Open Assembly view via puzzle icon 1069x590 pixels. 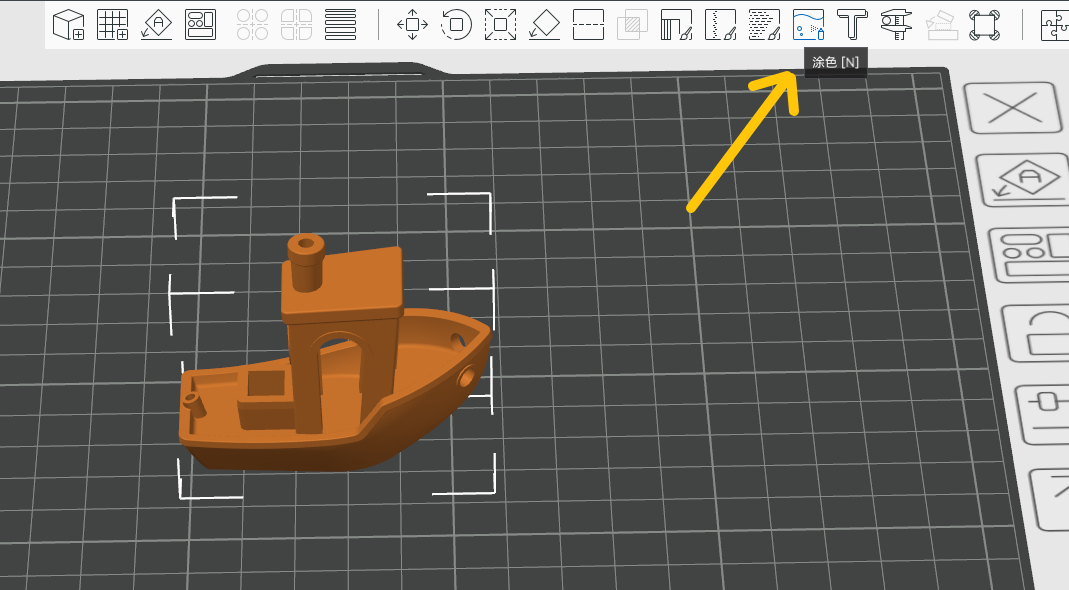pyautogui.click(x=1055, y=25)
